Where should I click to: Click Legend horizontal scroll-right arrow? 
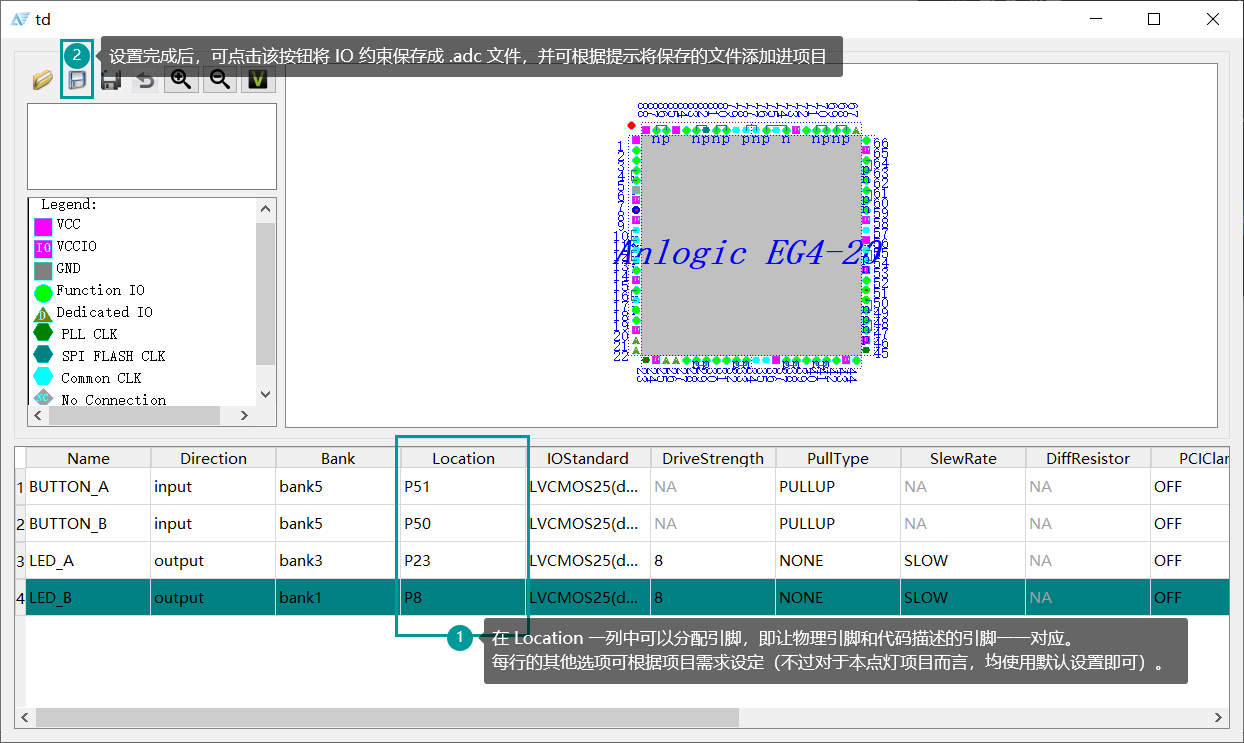(243, 415)
